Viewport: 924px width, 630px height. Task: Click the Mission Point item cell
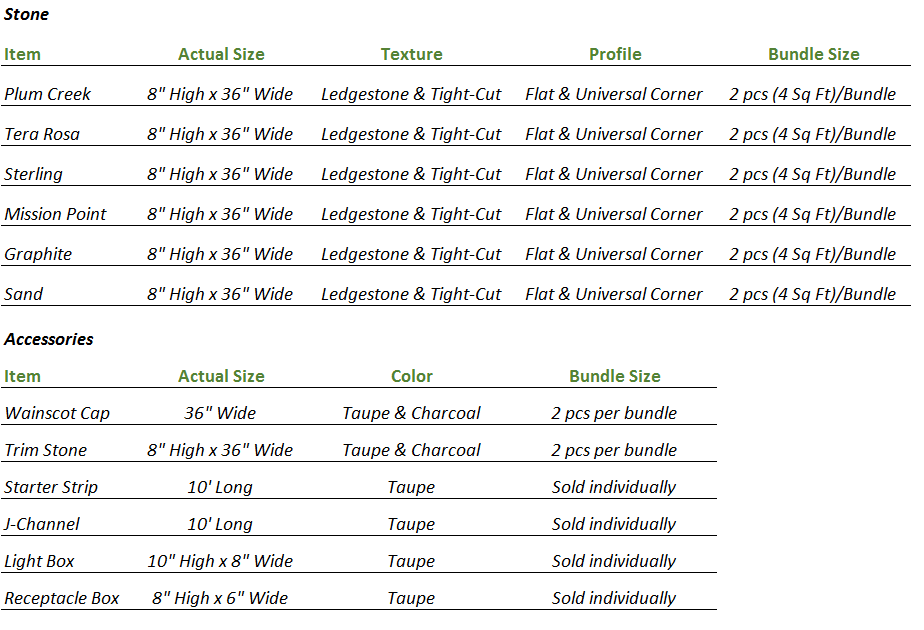coord(55,214)
